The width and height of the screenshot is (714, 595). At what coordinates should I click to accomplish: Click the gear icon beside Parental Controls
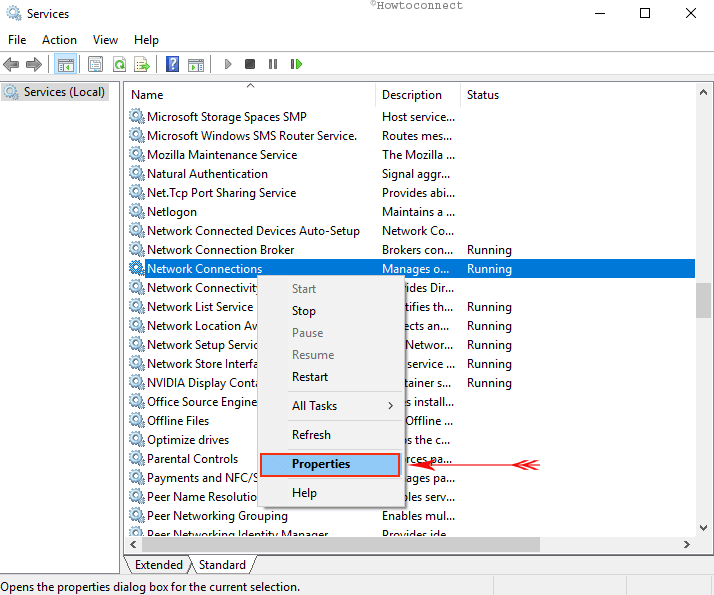(137, 458)
